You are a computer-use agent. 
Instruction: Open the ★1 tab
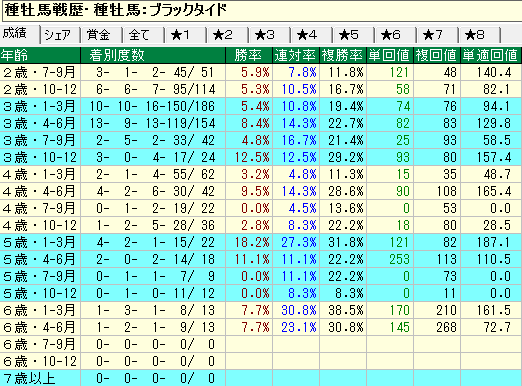tap(186, 35)
